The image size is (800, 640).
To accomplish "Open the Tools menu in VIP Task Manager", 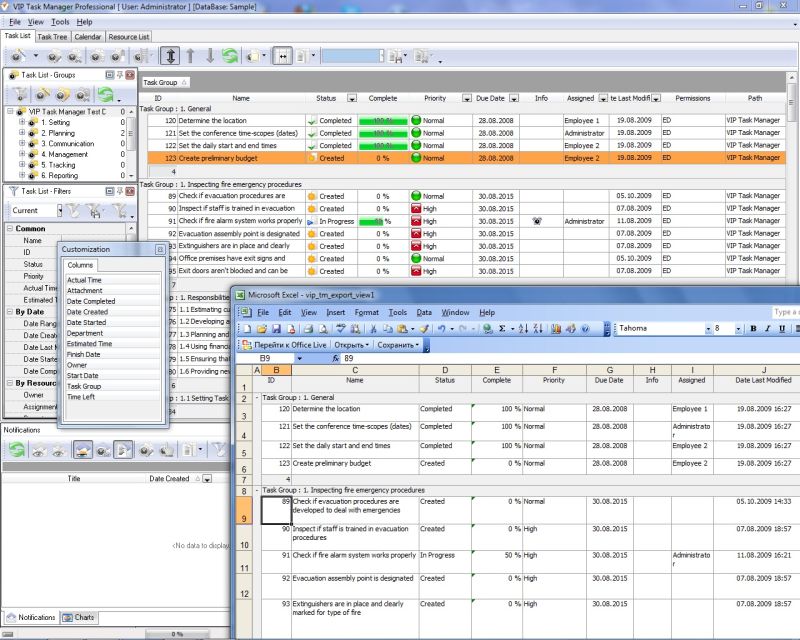I will coord(60,22).
